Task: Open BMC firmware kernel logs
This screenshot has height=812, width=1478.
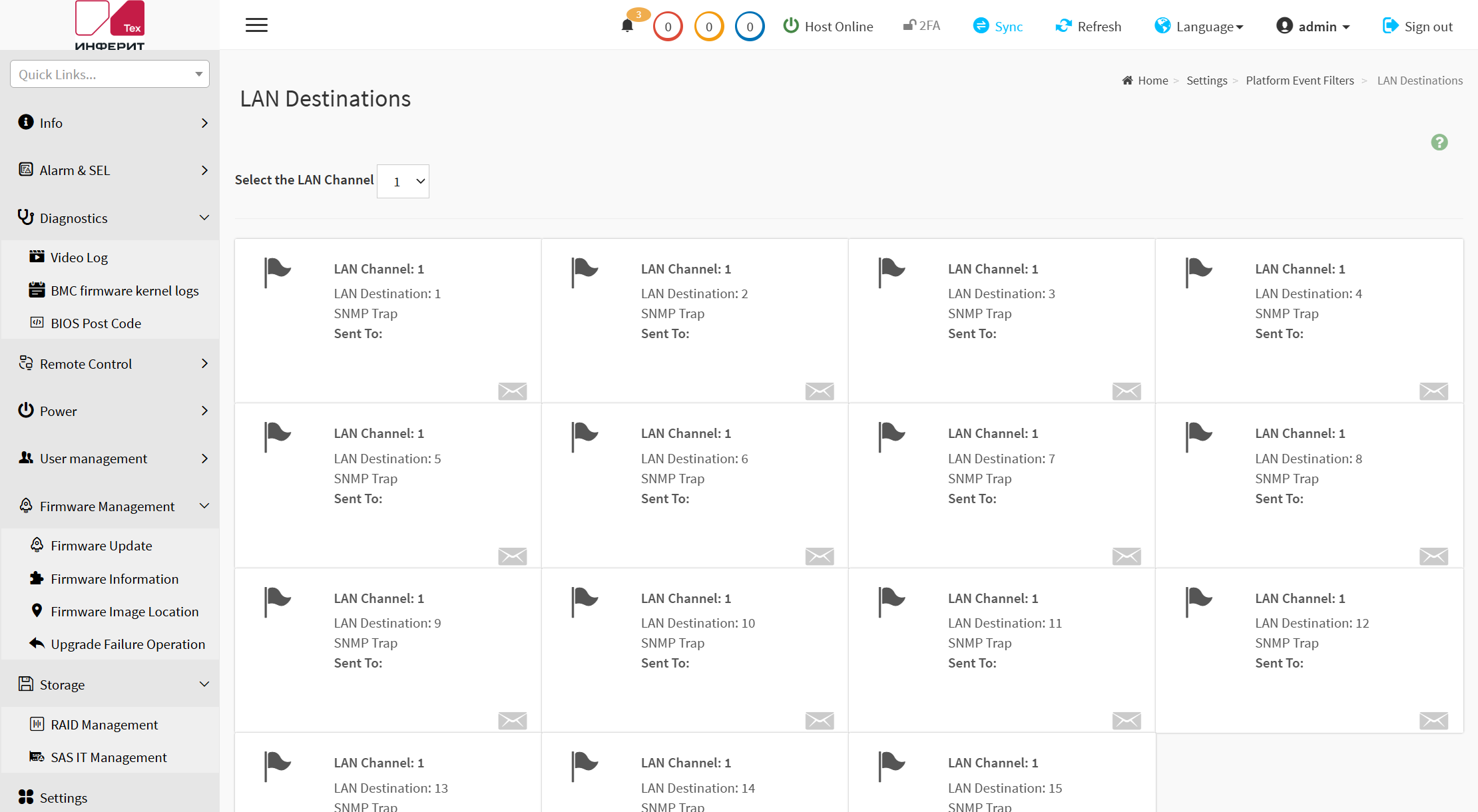Action: coord(124,291)
